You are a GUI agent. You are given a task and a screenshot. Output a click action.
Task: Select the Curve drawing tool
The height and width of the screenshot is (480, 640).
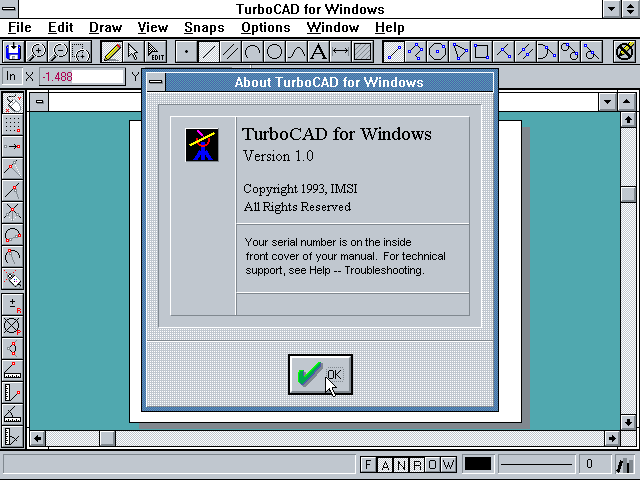[296, 52]
